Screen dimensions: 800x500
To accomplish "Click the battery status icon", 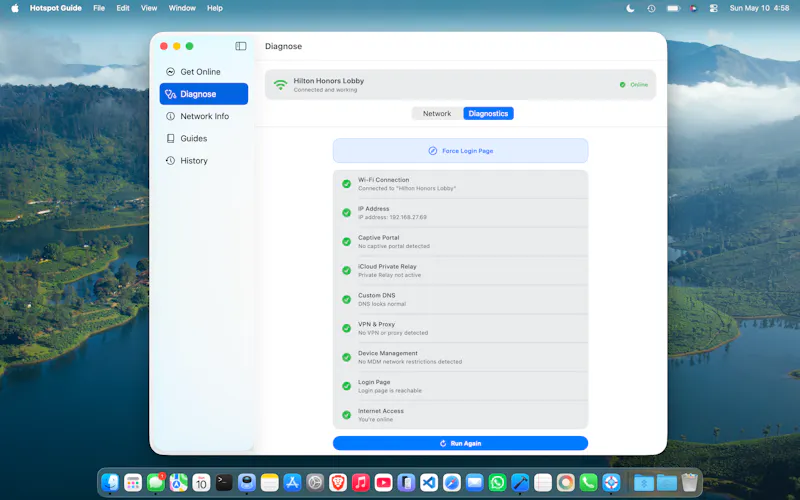I will [673, 8].
